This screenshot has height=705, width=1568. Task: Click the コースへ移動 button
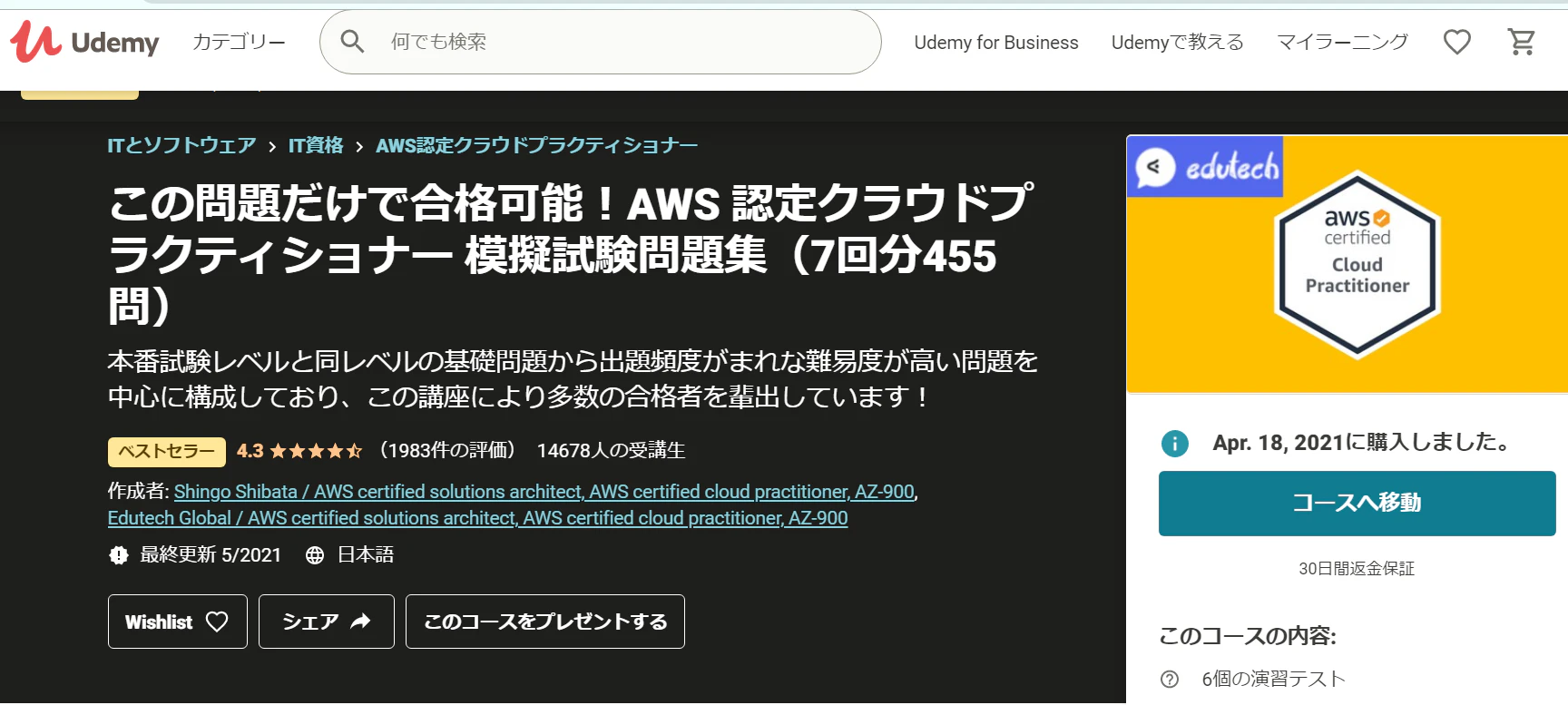pos(1357,504)
